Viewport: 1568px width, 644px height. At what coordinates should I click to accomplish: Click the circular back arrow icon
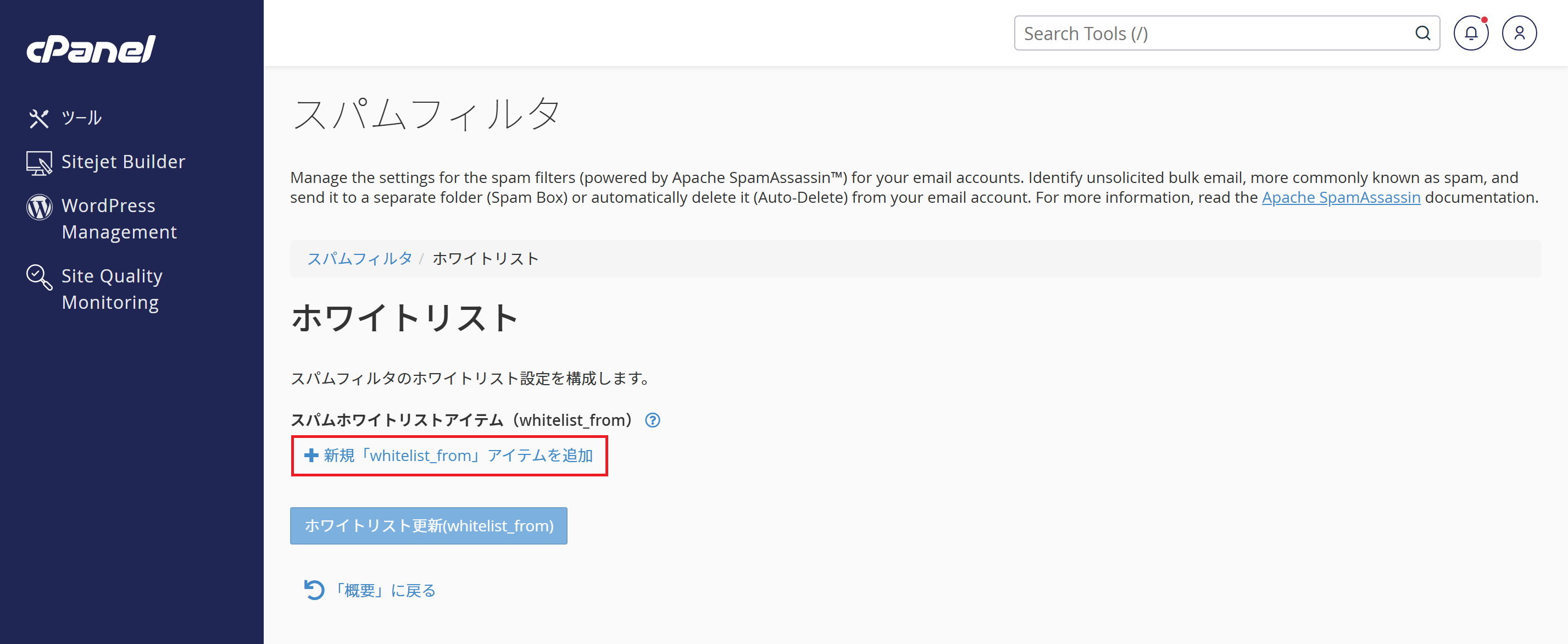pyautogui.click(x=314, y=590)
